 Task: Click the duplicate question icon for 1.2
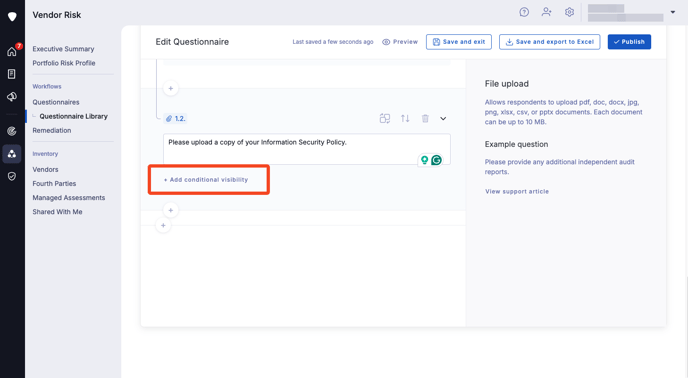(385, 119)
